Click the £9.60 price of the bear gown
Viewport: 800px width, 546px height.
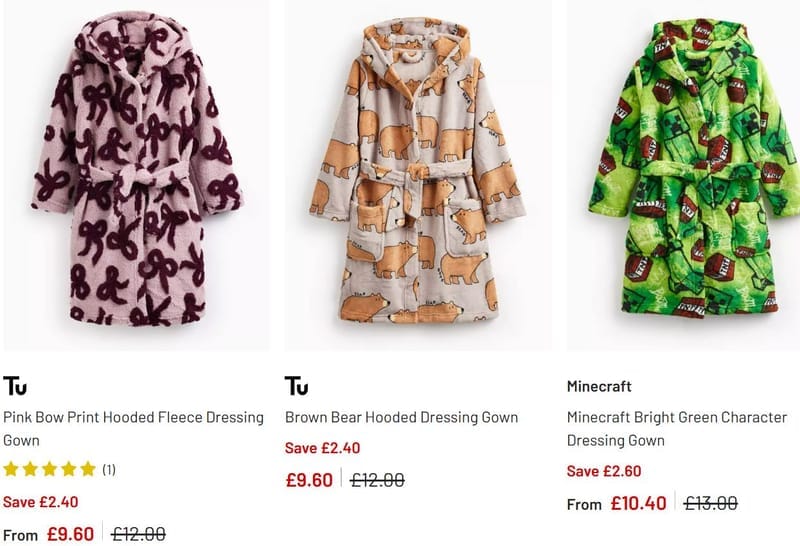point(309,480)
